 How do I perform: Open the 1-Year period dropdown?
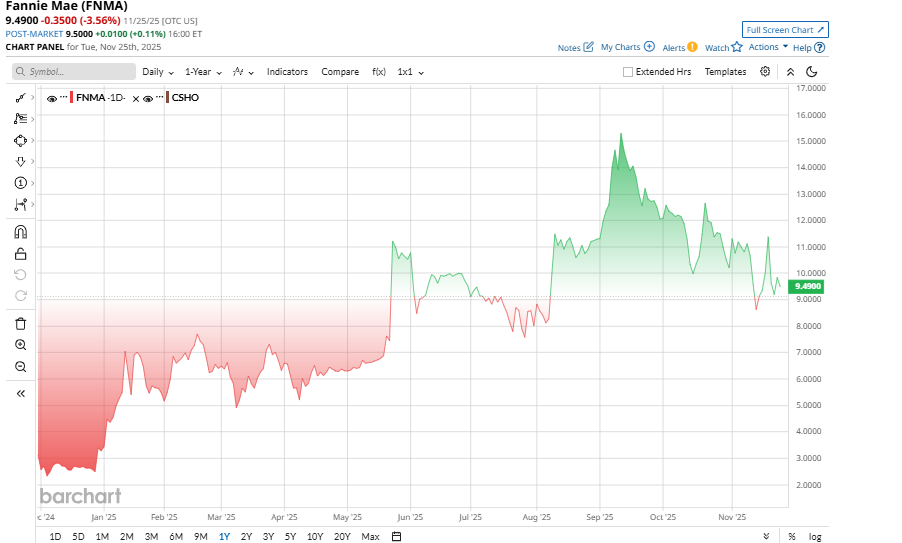(x=203, y=72)
